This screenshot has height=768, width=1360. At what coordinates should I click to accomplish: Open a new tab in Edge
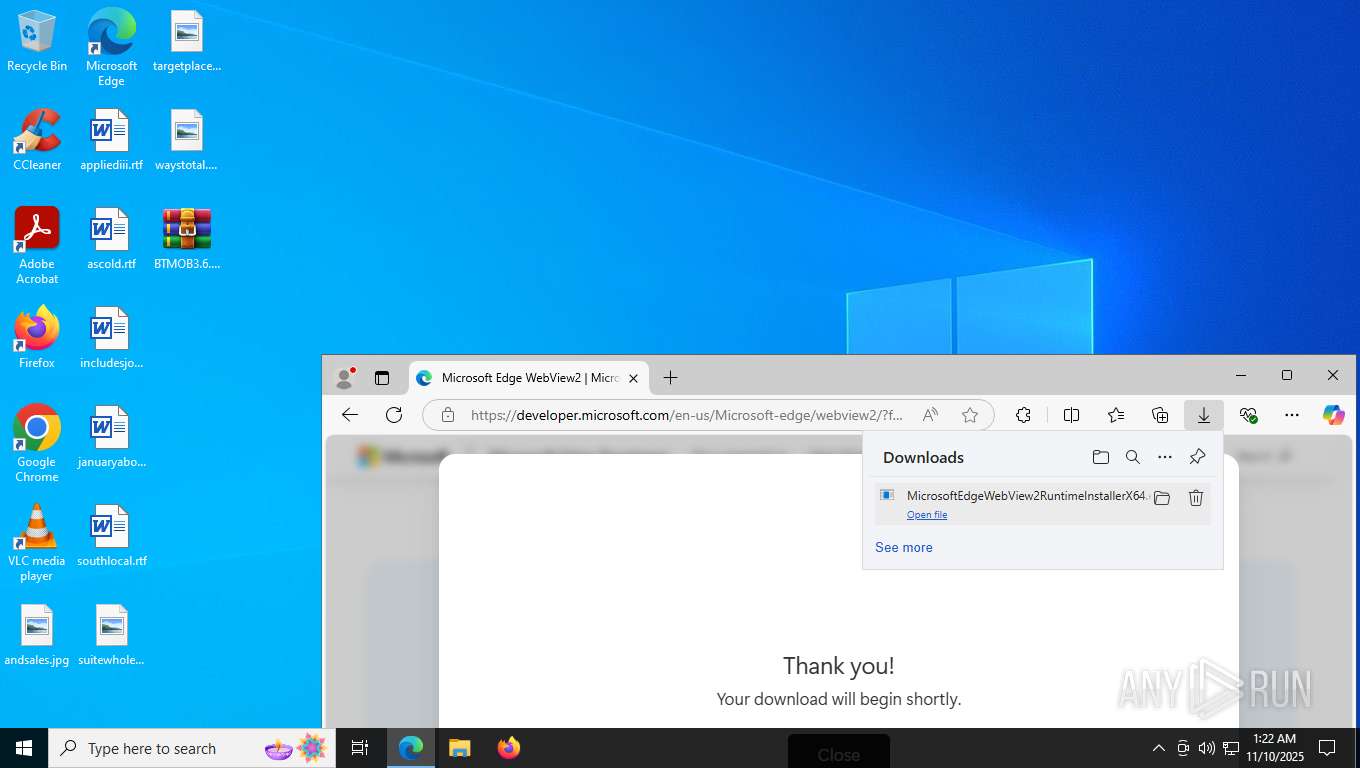point(670,377)
